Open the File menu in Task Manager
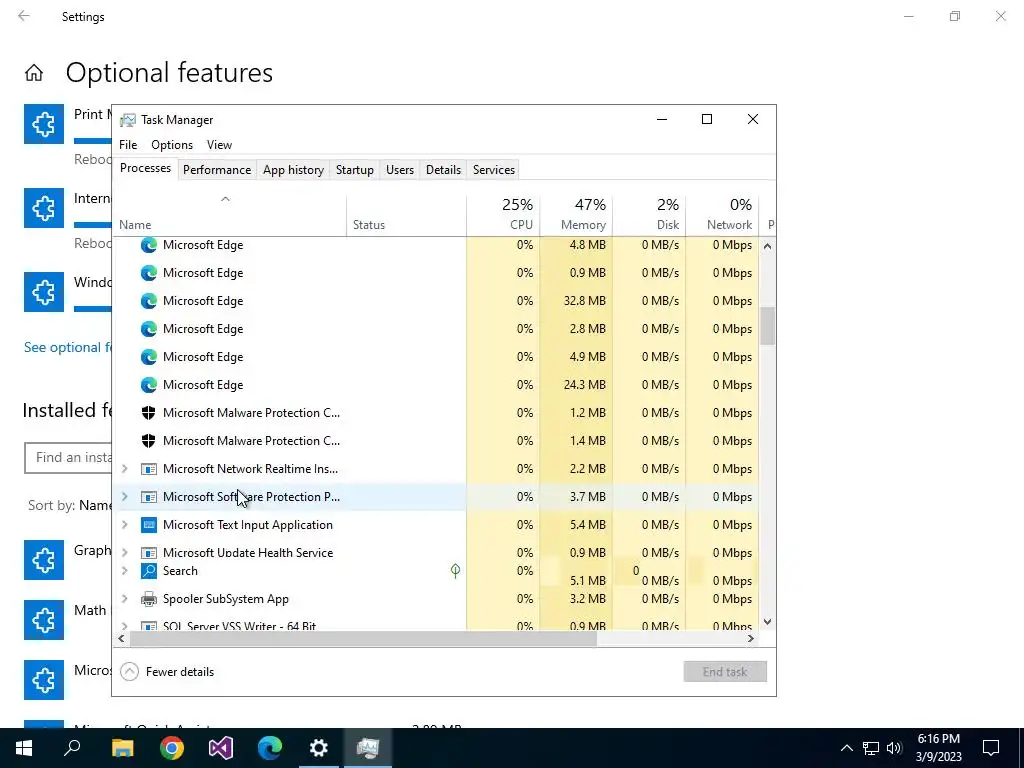Image resolution: width=1024 pixels, height=768 pixels. click(x=128, y=145)
